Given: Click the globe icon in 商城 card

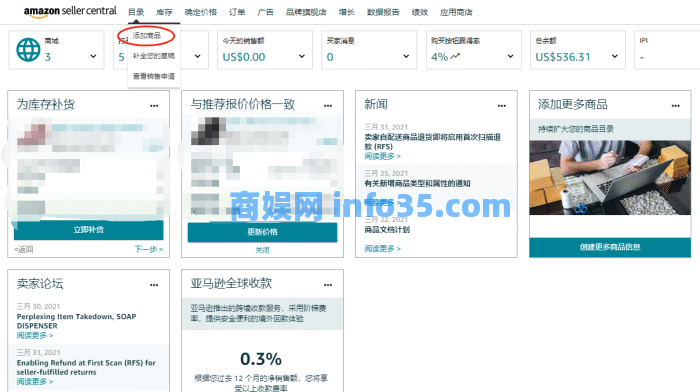Looking at the screenshot, I should [28, 50].
